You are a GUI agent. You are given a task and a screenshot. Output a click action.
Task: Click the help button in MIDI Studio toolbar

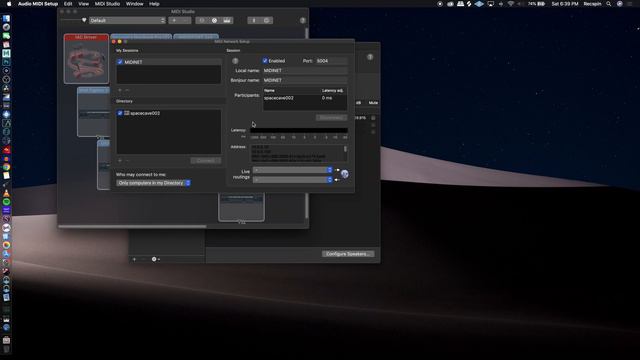coord(302,20)
